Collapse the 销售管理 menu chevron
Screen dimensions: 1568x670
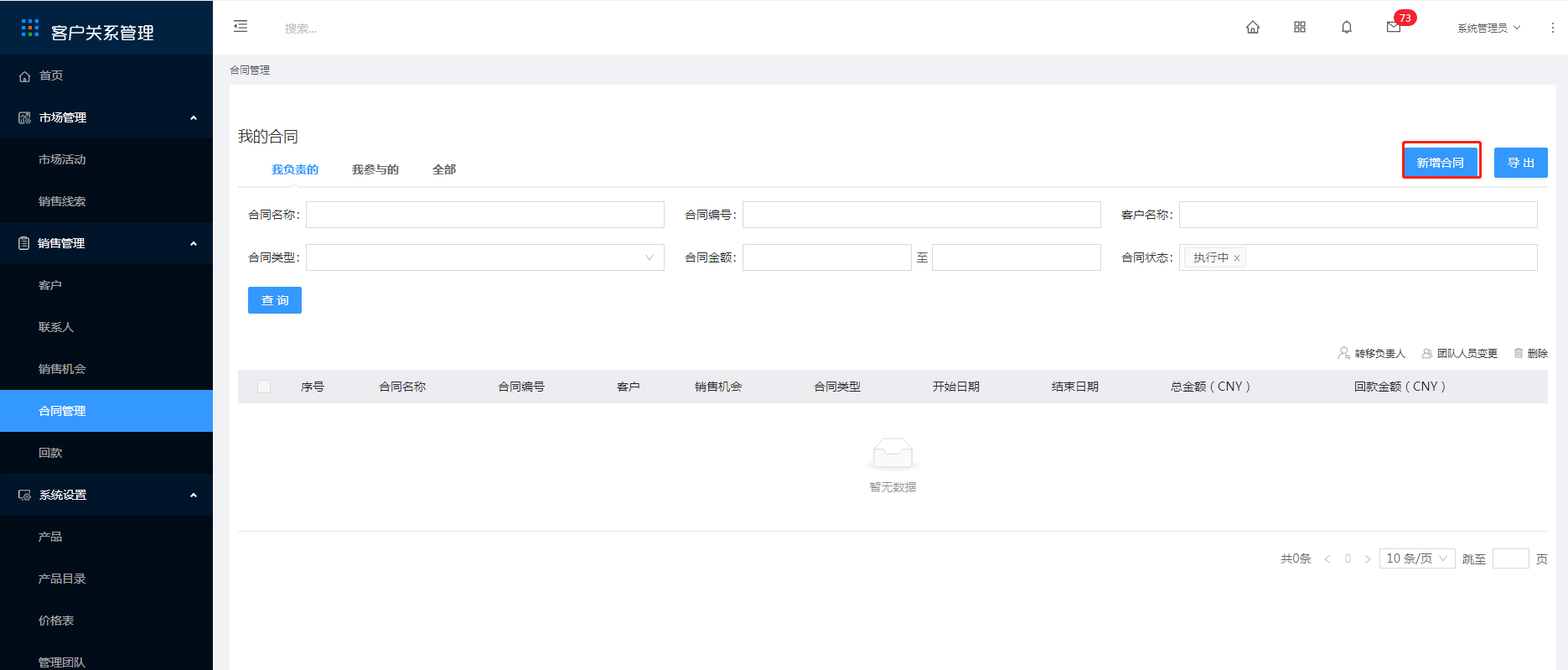[194, 243]
